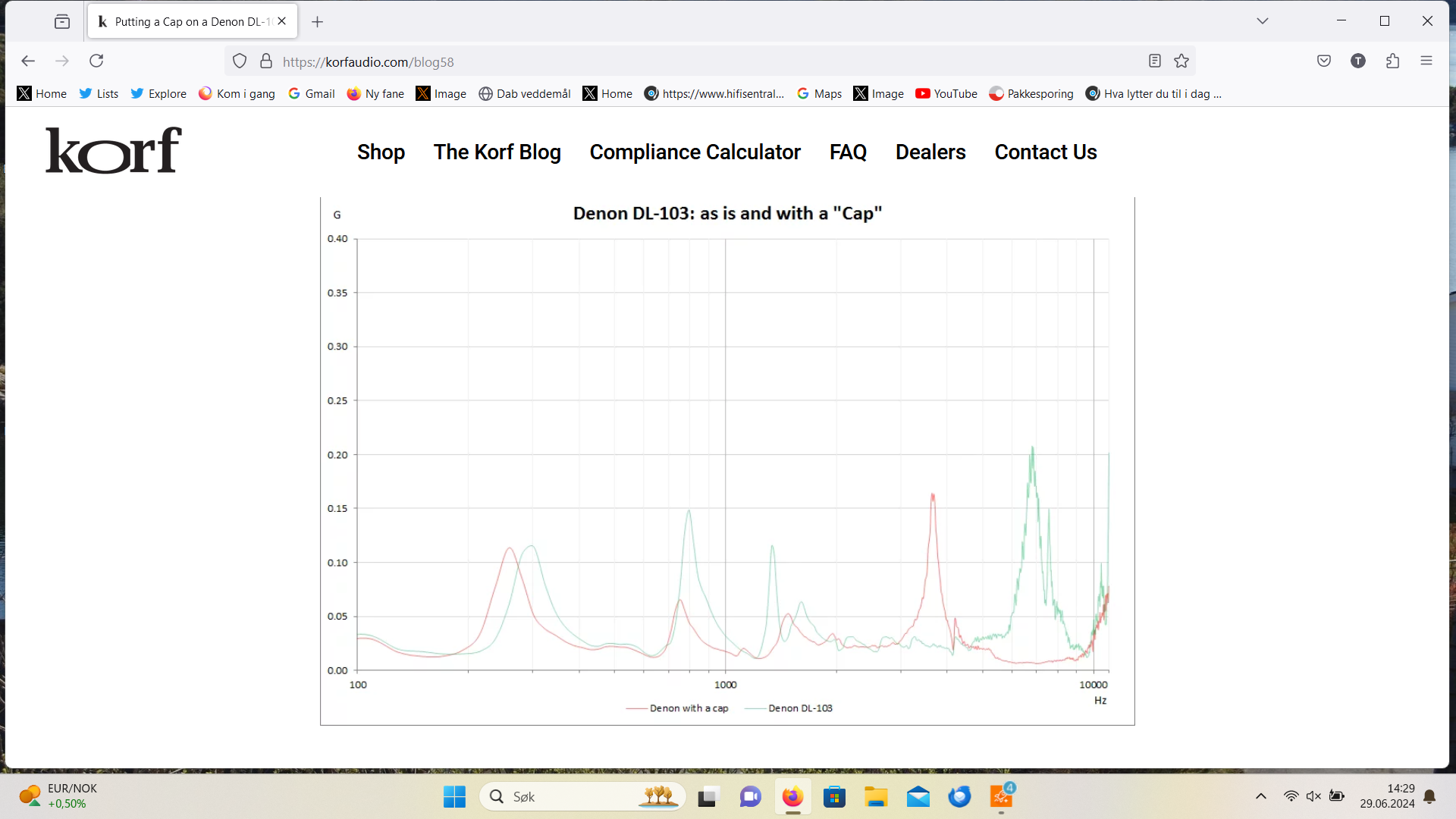Open the extensions puzzle icon
This screenshot has height=819, width=1456.
point(1392,61)
